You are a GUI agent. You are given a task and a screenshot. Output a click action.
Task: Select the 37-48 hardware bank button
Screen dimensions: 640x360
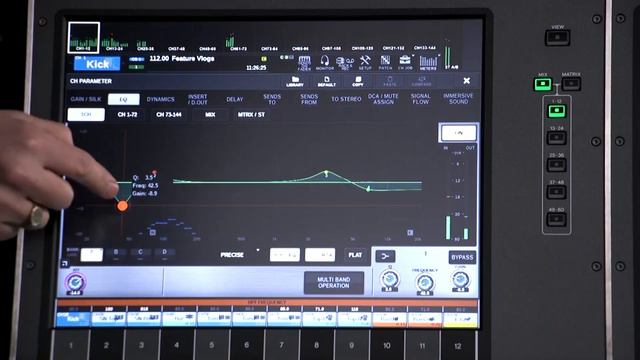click(557, 191)
